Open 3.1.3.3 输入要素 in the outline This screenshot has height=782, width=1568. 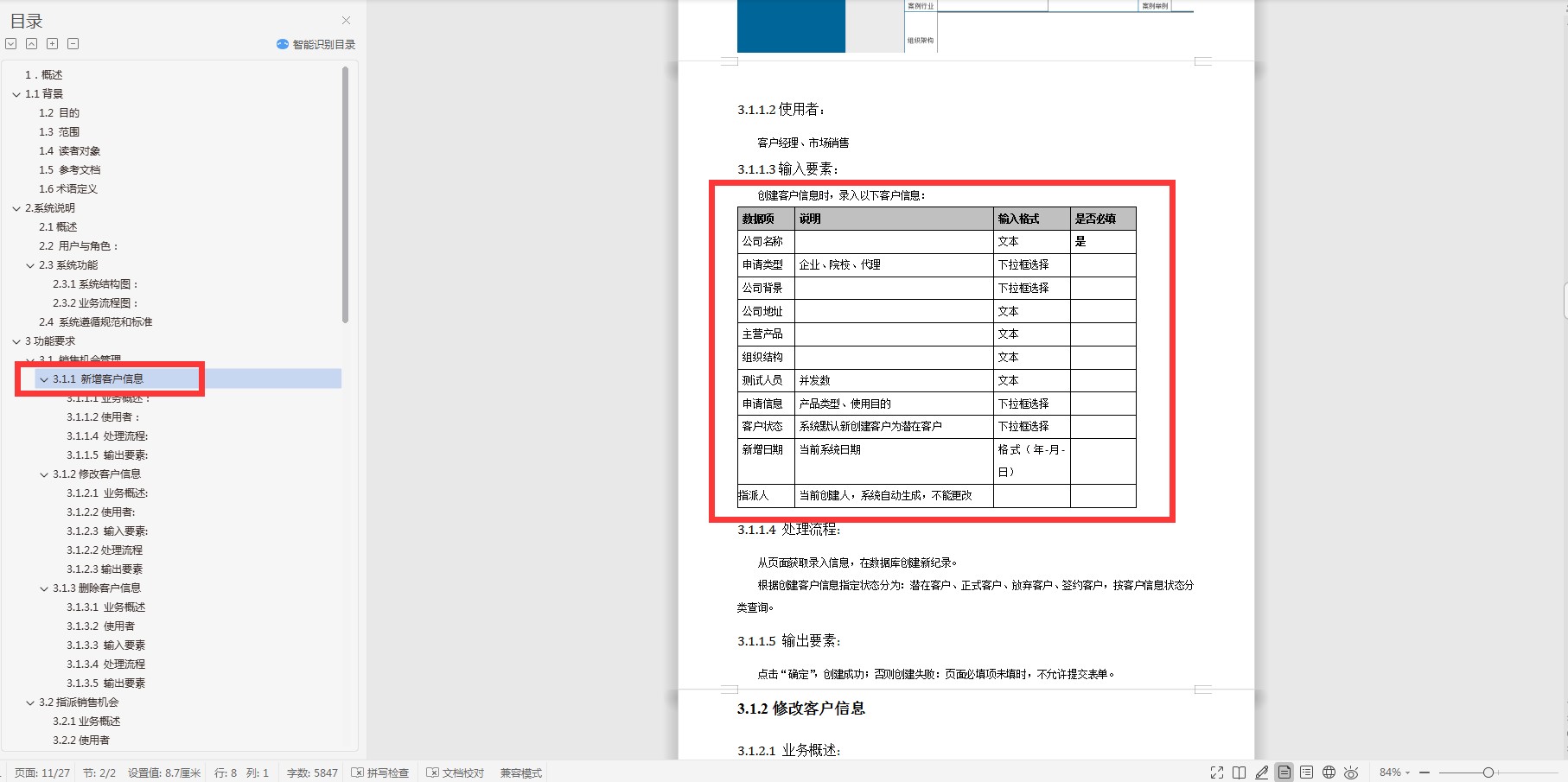[x=105, y=645]
